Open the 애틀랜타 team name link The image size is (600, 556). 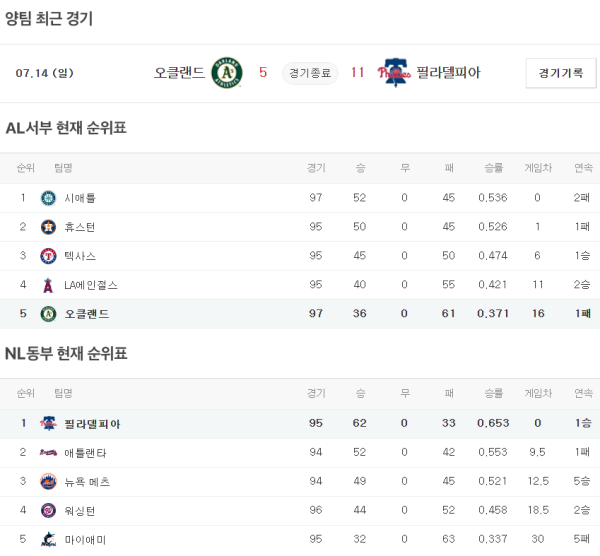pyautogui.click(x=84, y=453)
